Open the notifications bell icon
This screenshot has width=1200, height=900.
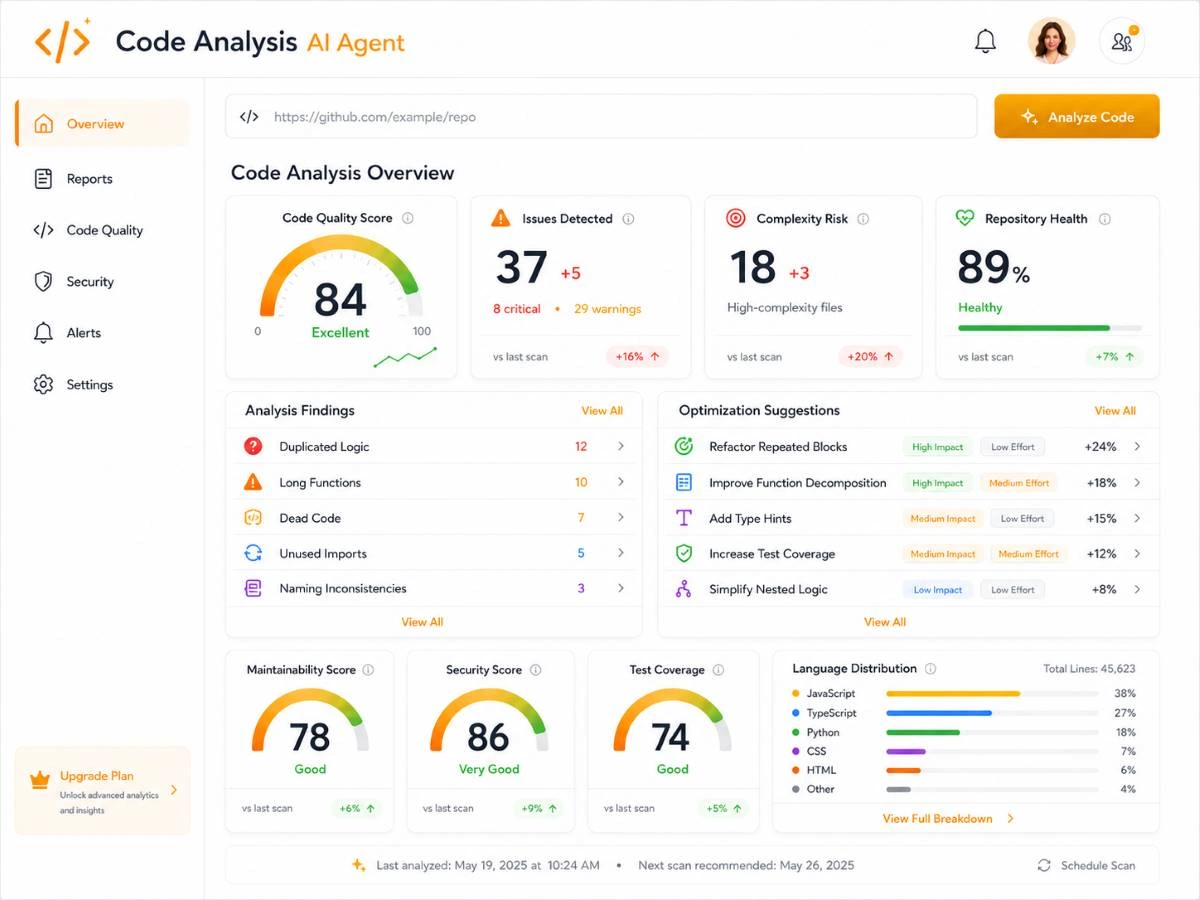point(985,41)
